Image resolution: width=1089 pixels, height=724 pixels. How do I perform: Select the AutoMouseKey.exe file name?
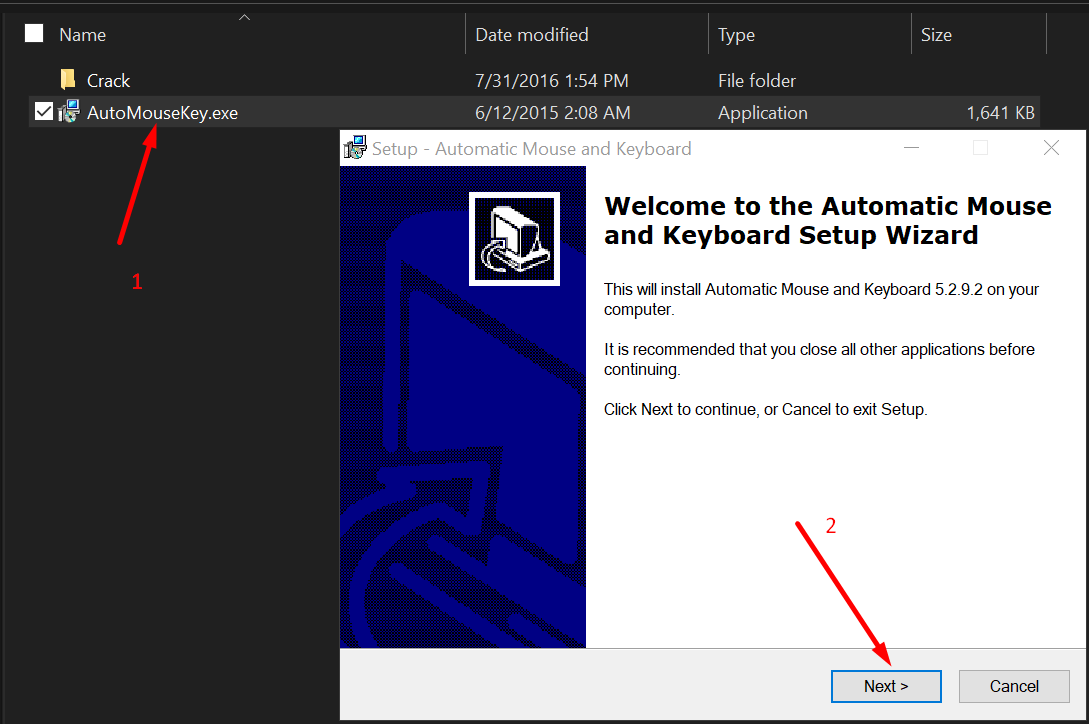click(x=162, y=113)
